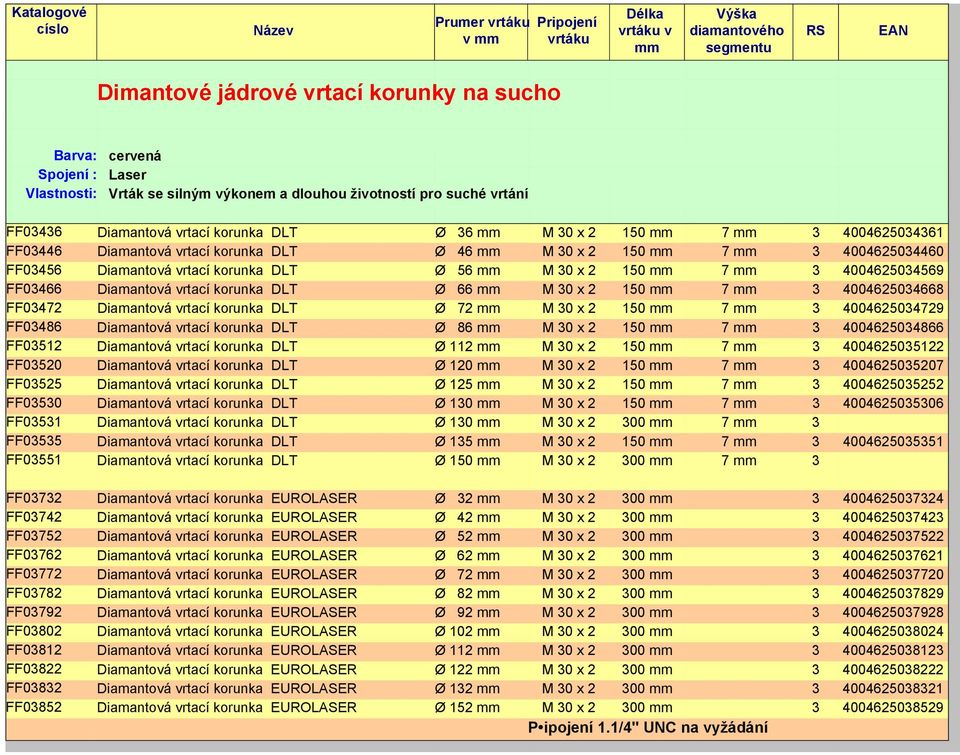Click the 'Spojení :' label

(67, 175)
